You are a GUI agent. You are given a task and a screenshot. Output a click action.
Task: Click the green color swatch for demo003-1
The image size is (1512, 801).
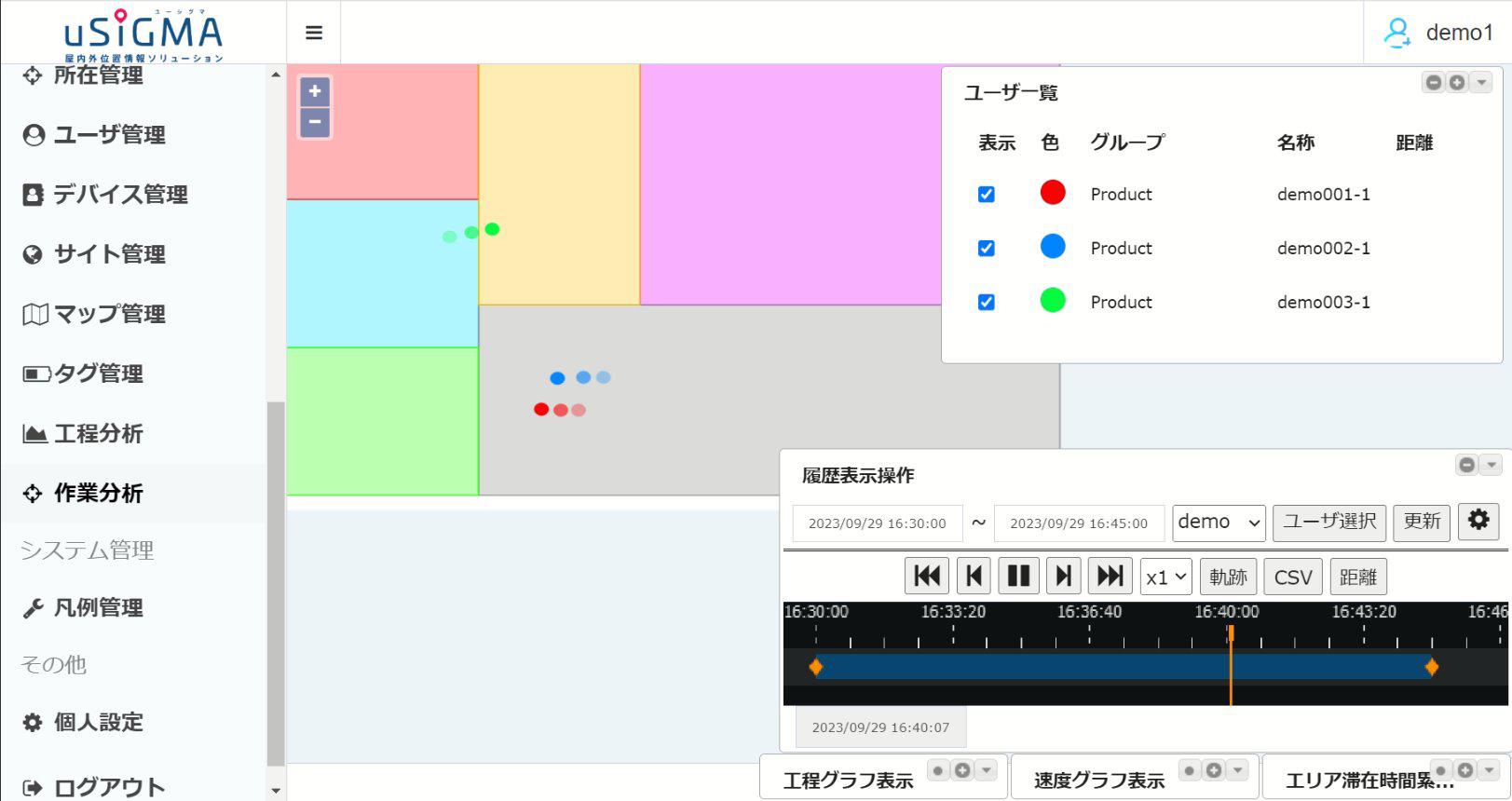coord(1053,300)
